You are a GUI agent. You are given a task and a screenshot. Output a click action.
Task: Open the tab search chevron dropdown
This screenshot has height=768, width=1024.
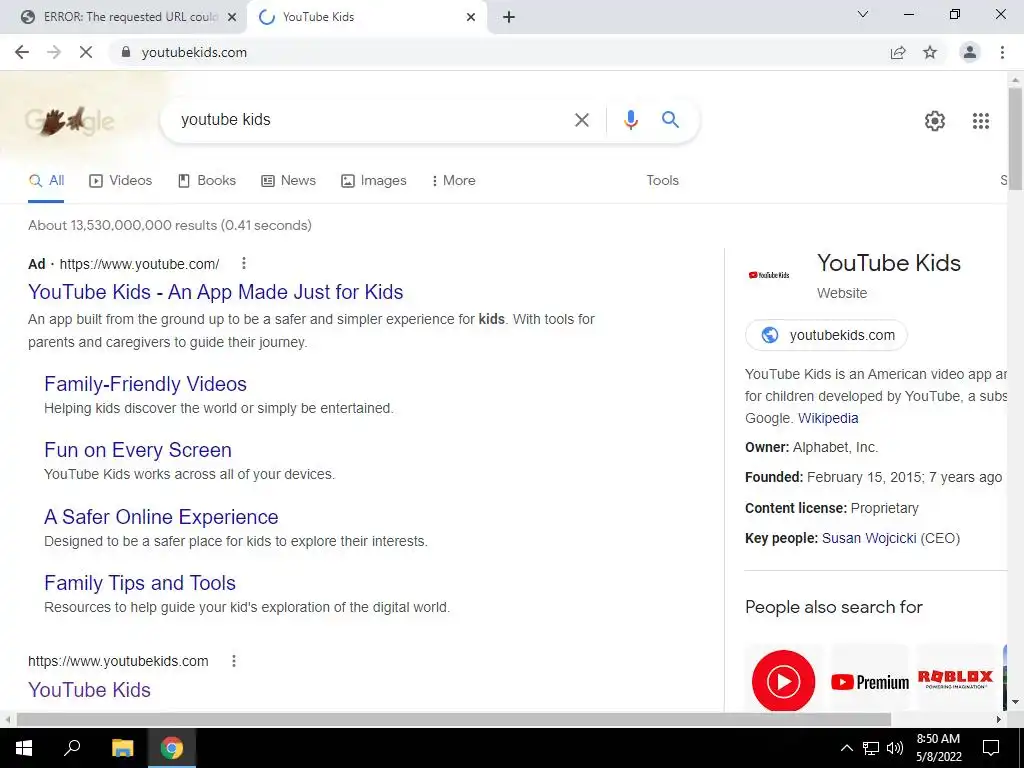tap(863, 14)
